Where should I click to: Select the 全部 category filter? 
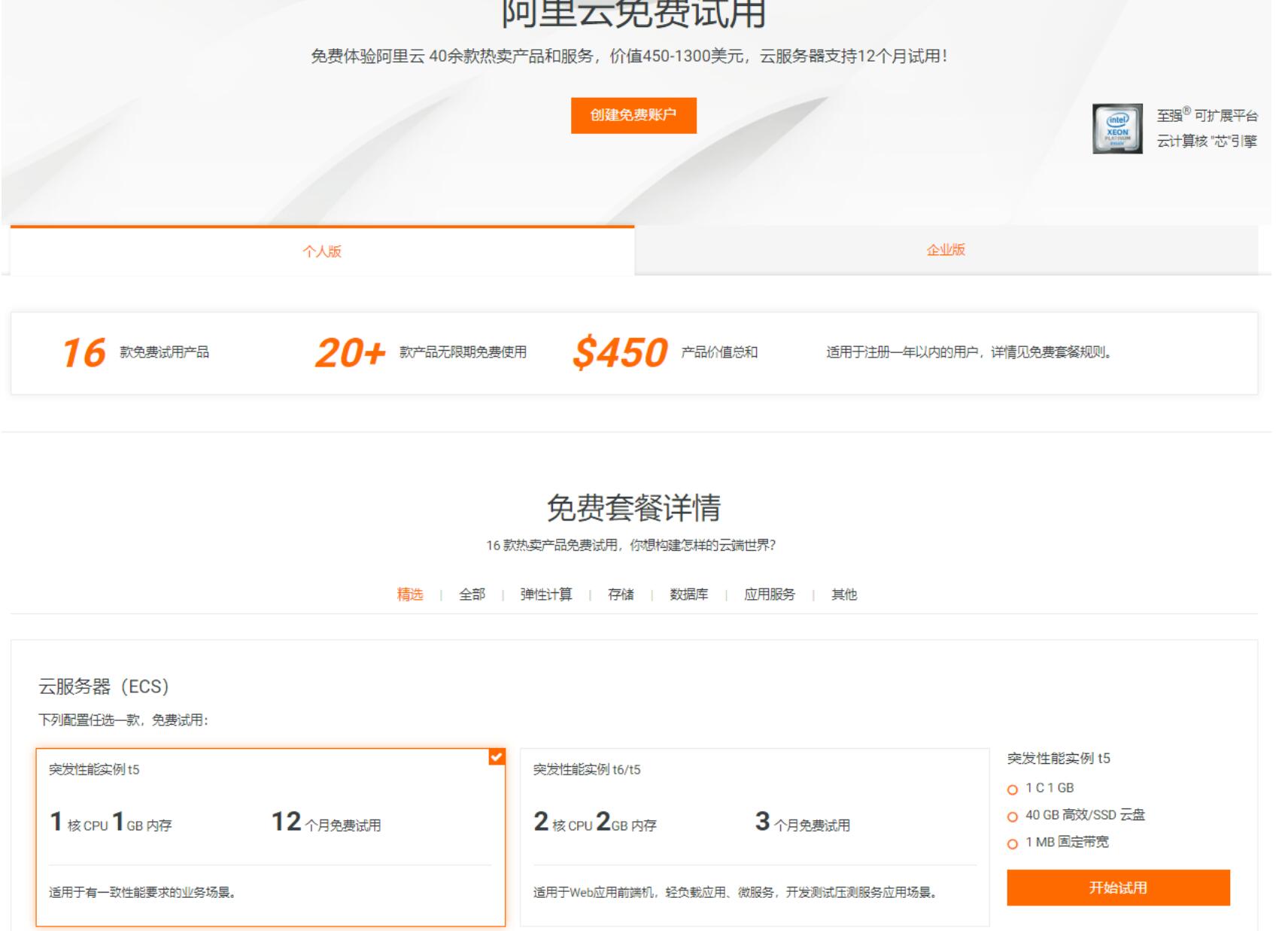[472, 595]
